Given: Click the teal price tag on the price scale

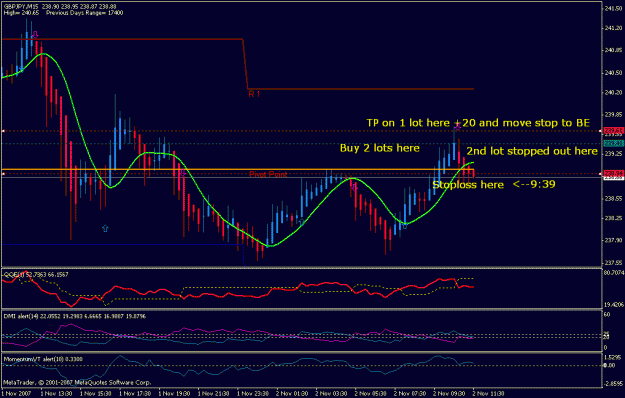Looking at the screenshot, I should 614,143.
